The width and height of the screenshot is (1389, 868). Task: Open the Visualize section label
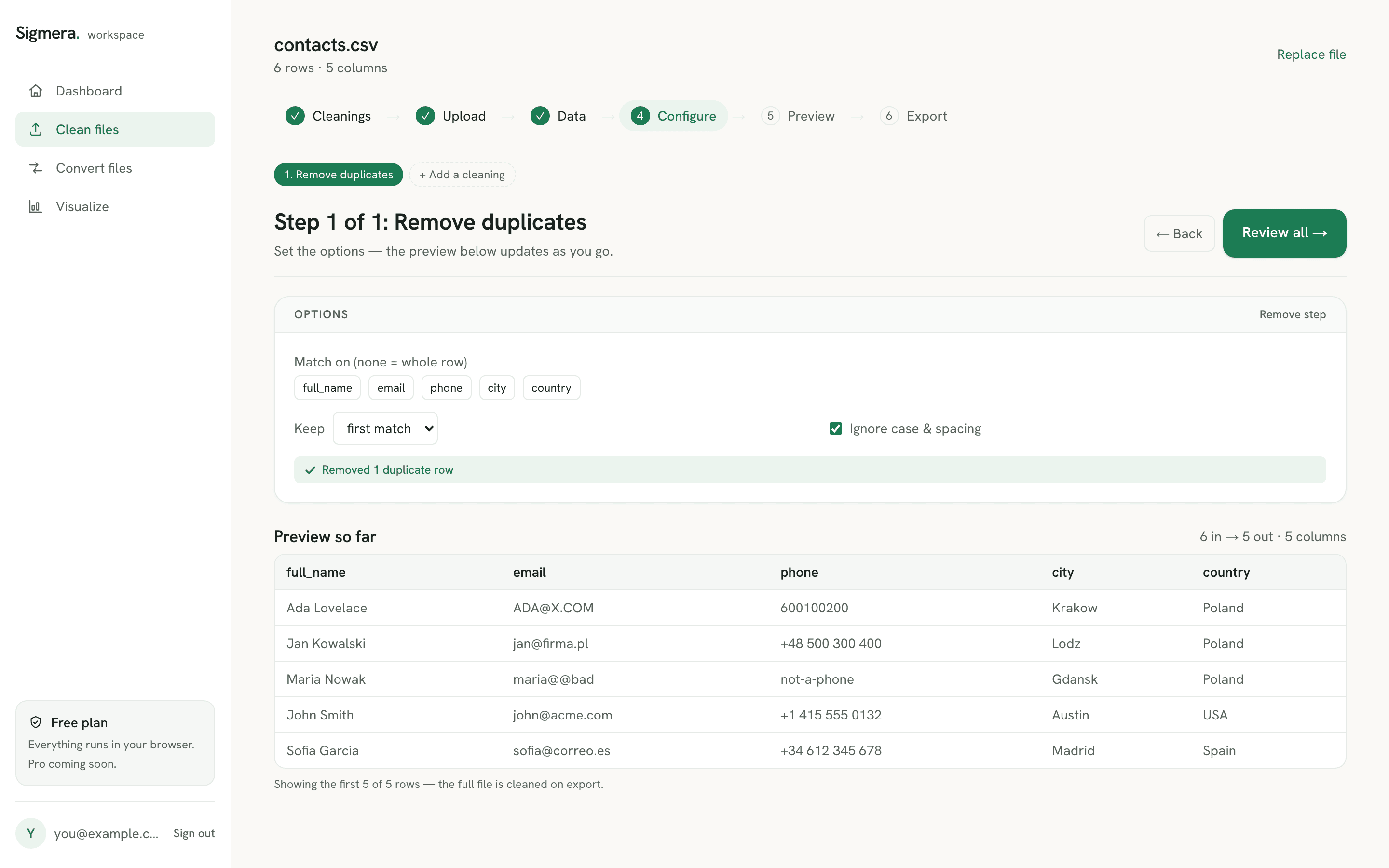(82, 206)
